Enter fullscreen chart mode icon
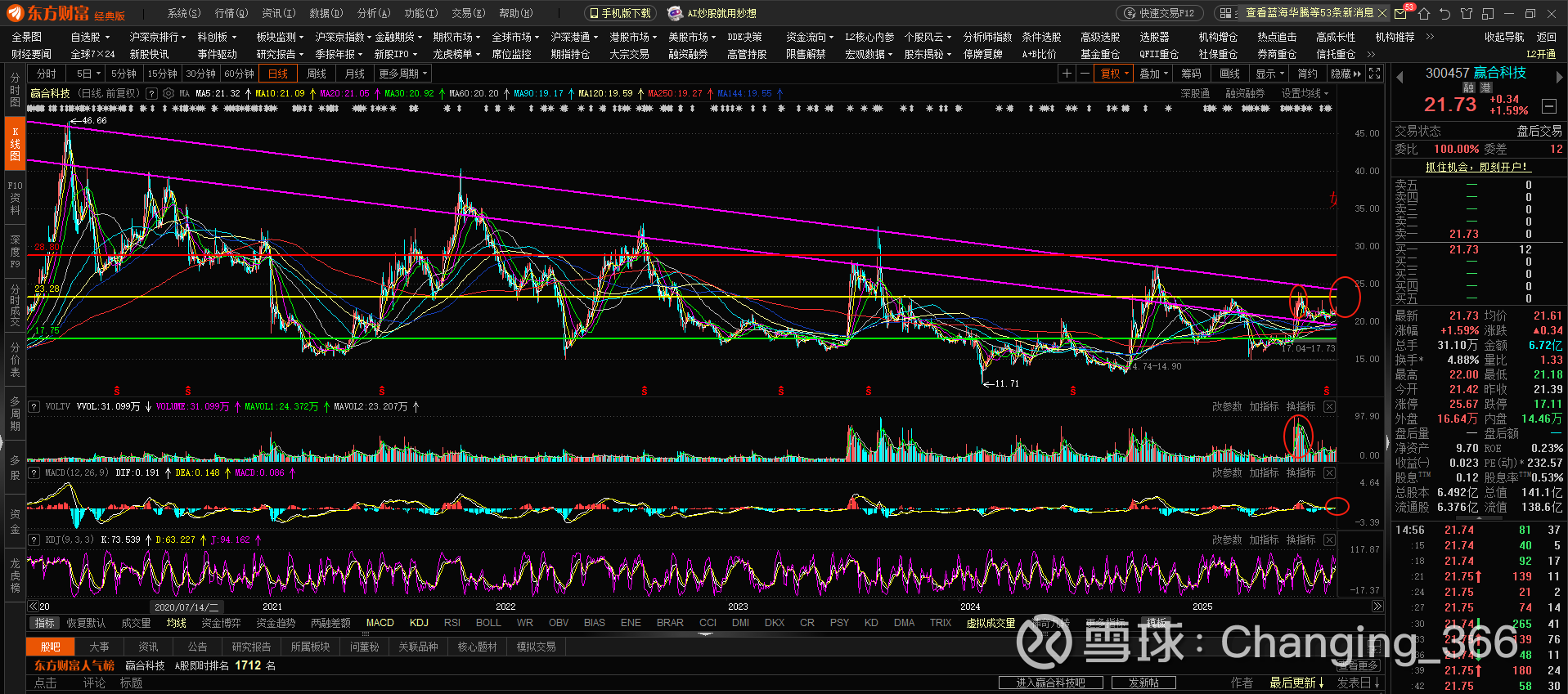1568x694 pixels. coord(1375,74)
